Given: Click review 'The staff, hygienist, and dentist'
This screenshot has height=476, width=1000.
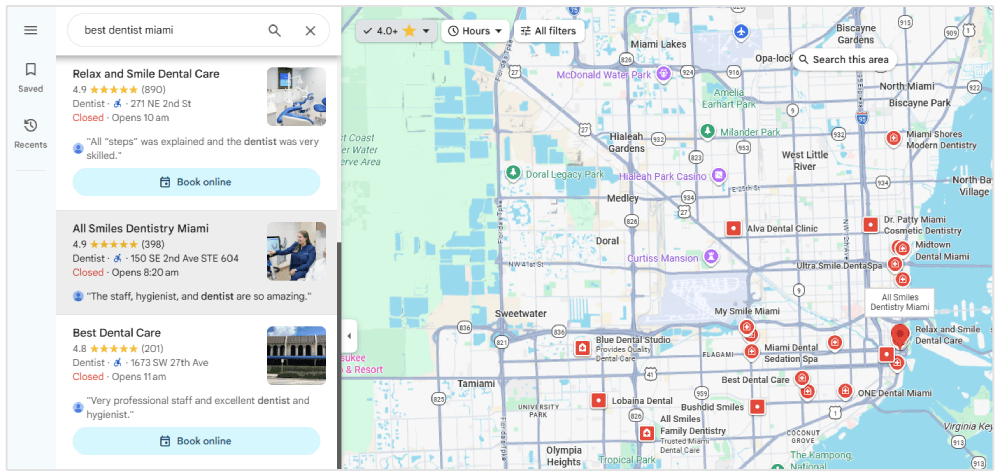Looking at the screenshot, I should (x=199, y=296).
